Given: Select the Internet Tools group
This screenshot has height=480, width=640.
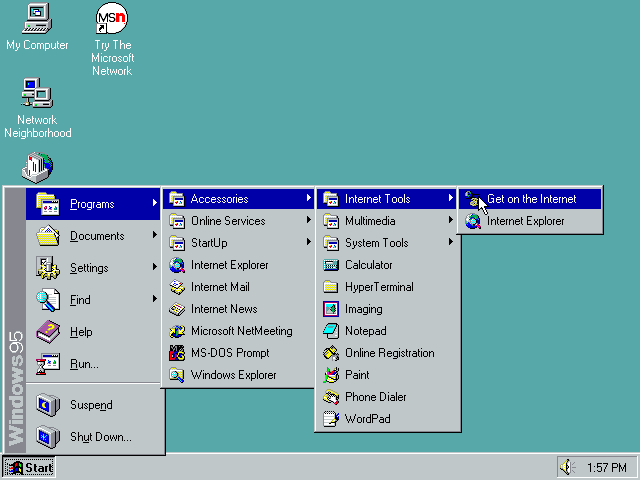Looking at the screenshot, I should point(388,199).
